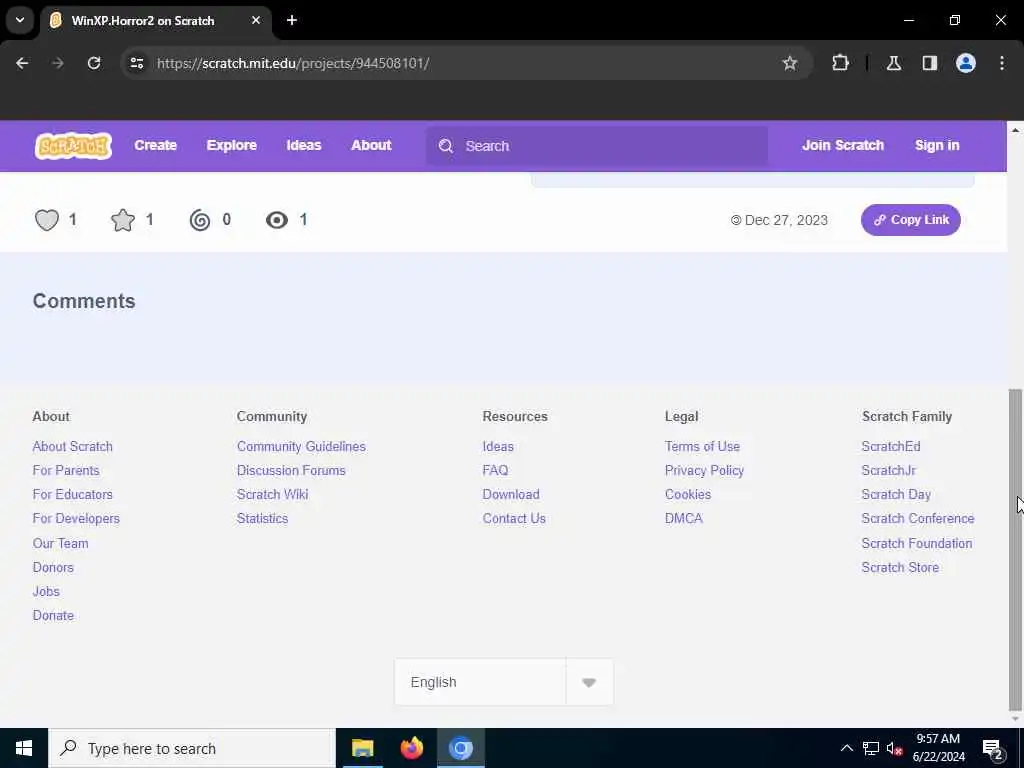Open the Terms of Use link
1024x768 pixels.
point(702,447)
